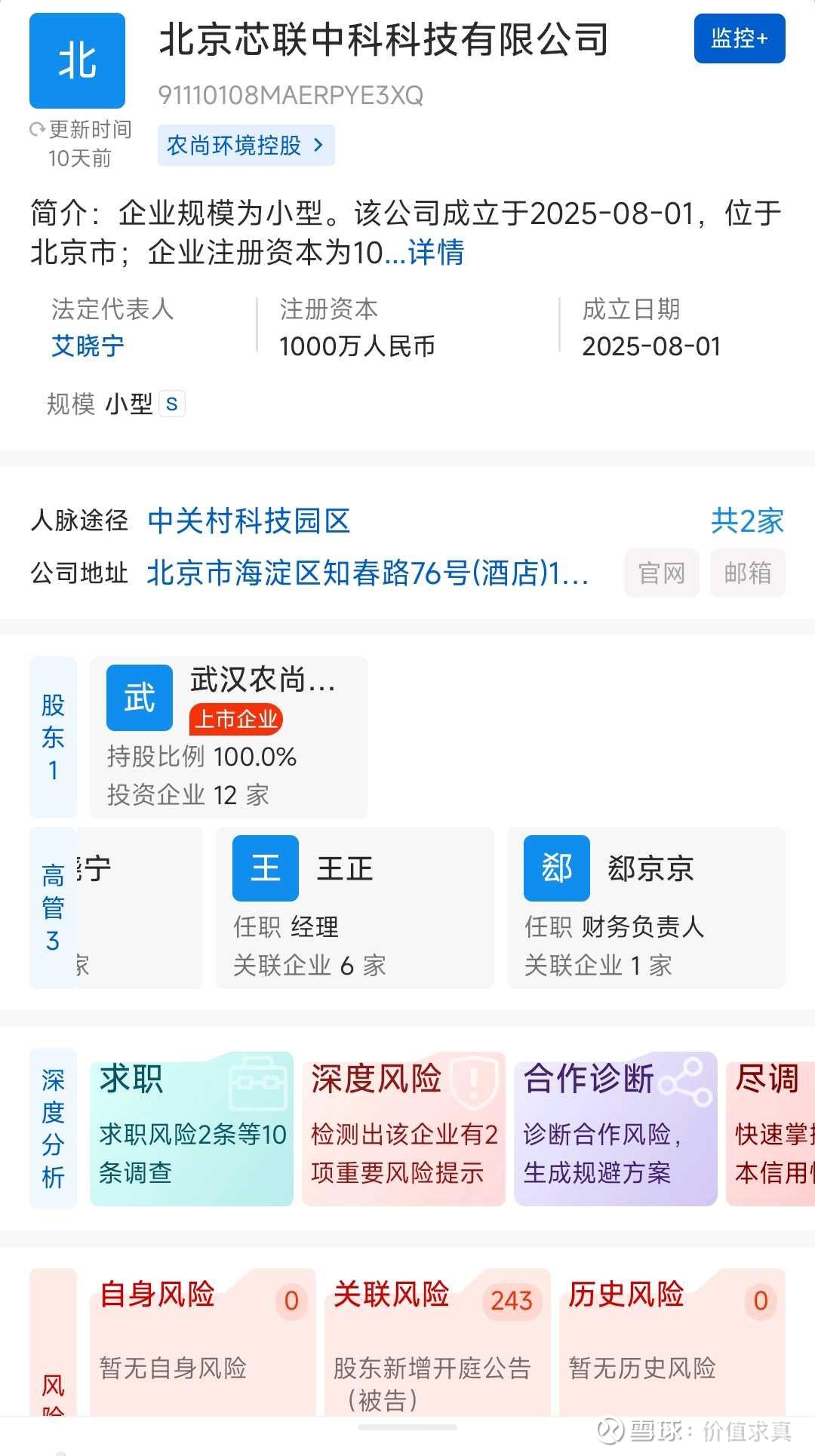Tap the 武 shareholder avatar icon
Viewport: 815px width, 1456px height.
tap(140, 698)
